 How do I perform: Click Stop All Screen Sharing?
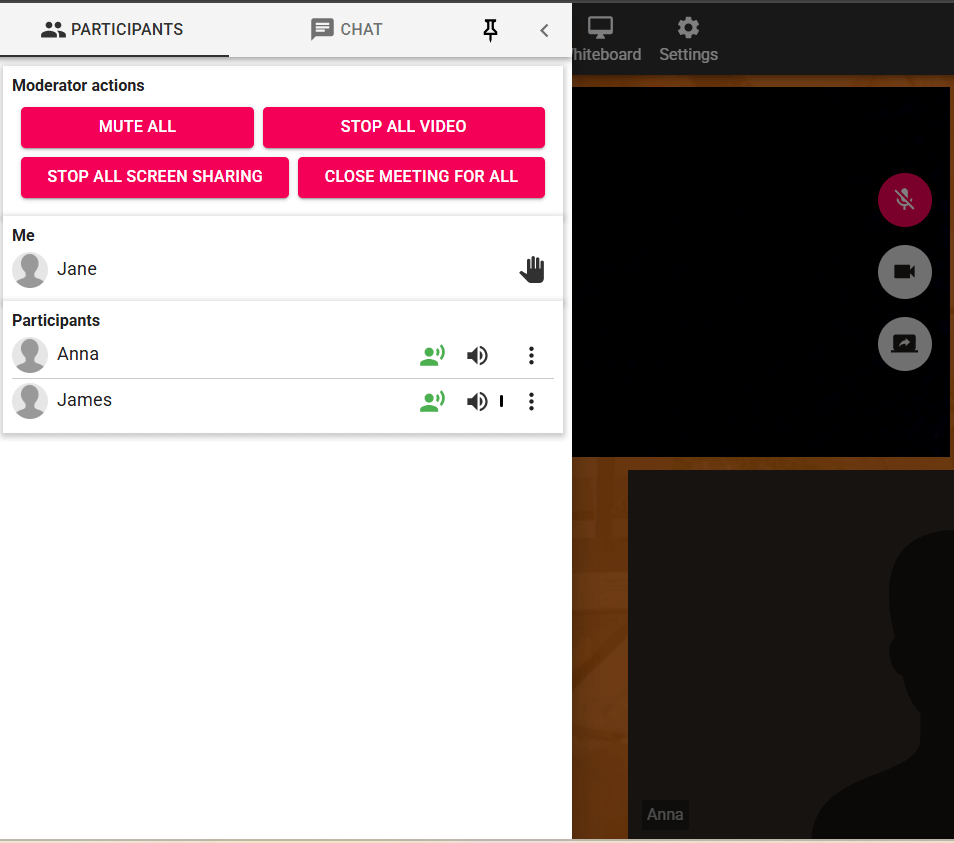[x=155, y=177]
